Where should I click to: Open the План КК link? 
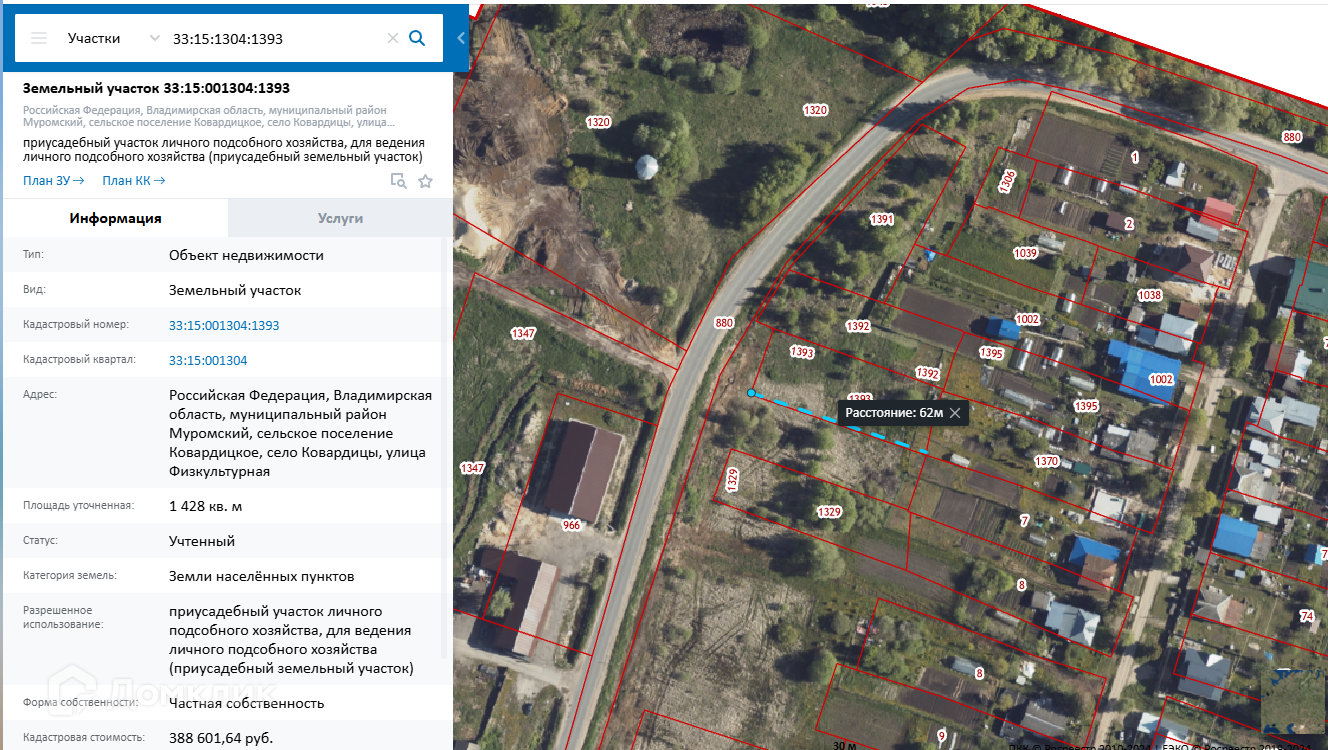point(134,181)
